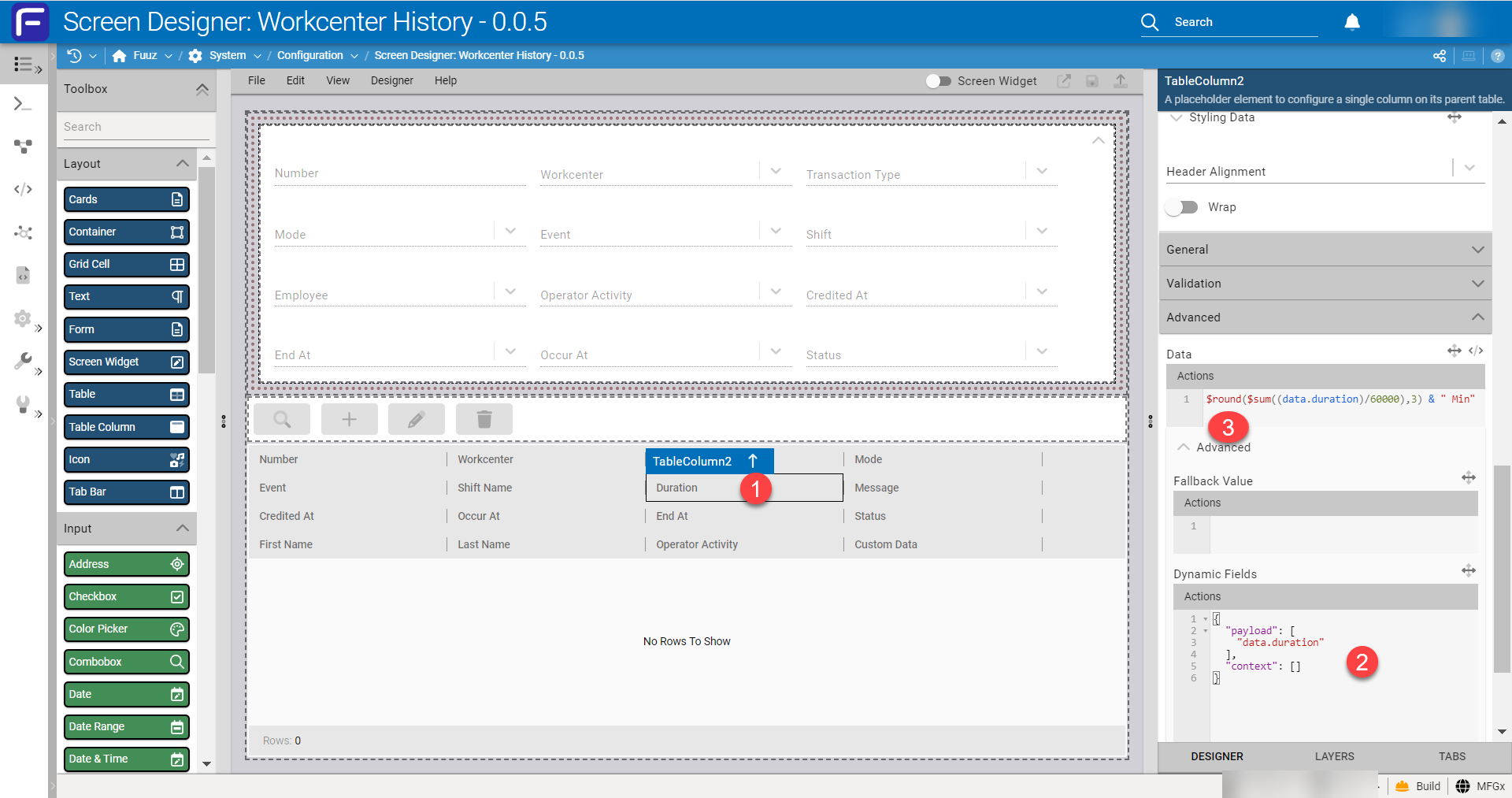
Task: Collapse the Layout toolbox group
Action: tap(183, 164)
